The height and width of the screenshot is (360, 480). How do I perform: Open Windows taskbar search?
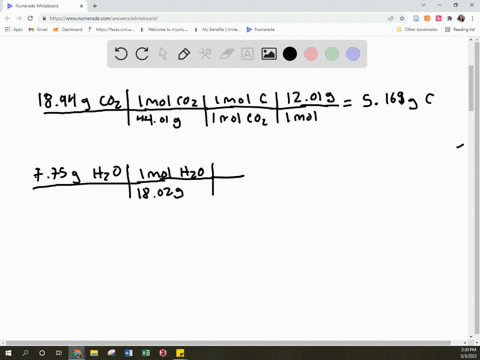point(25,353)
